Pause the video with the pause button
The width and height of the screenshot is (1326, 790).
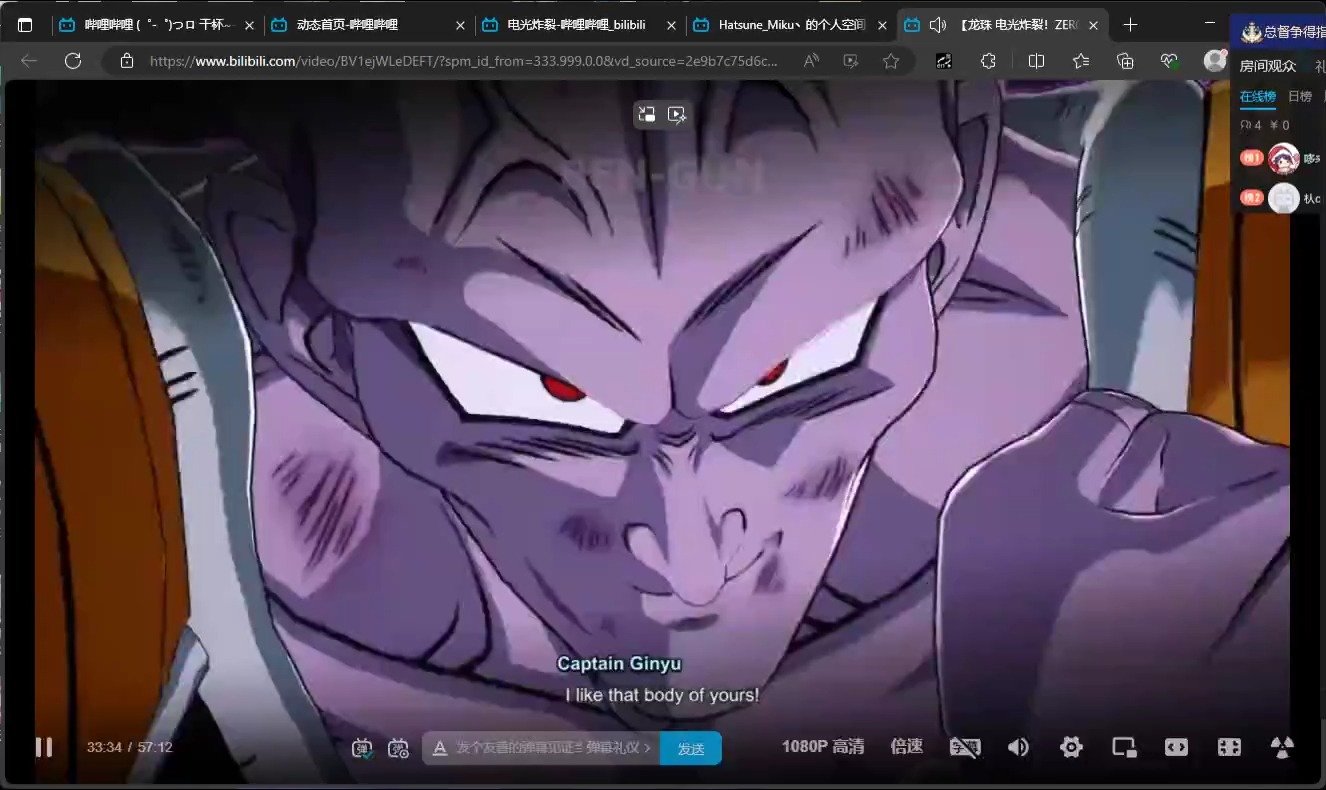[44, 747]
